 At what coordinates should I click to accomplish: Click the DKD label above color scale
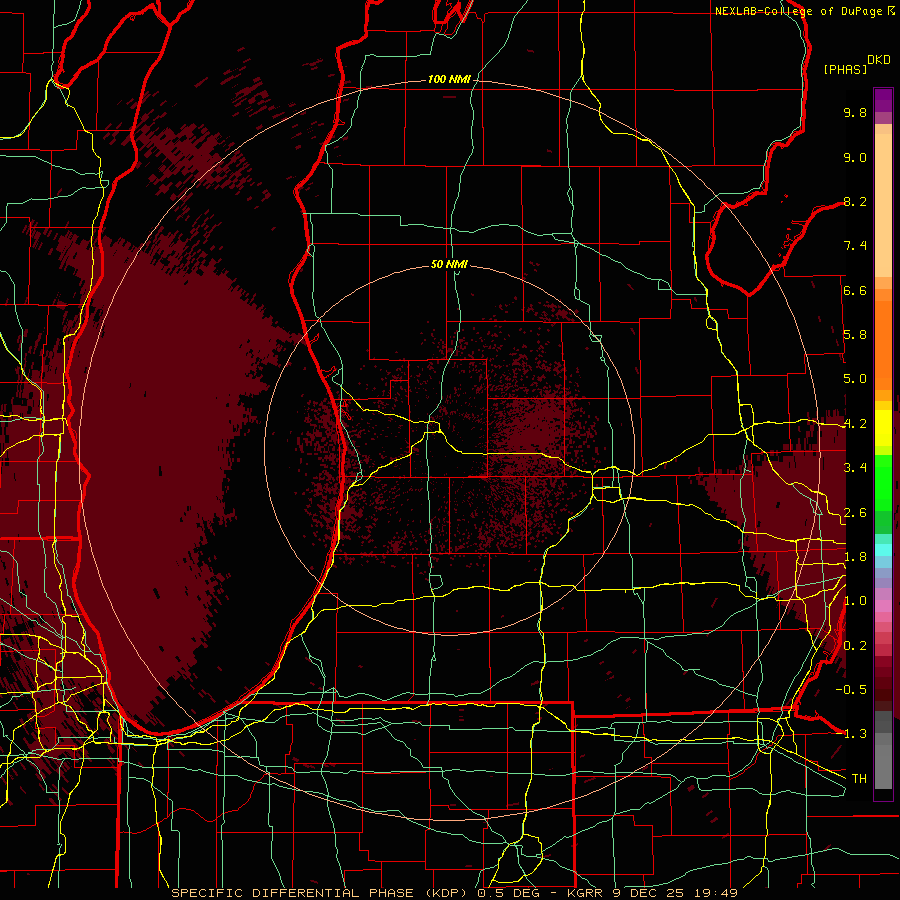point(879,60)
